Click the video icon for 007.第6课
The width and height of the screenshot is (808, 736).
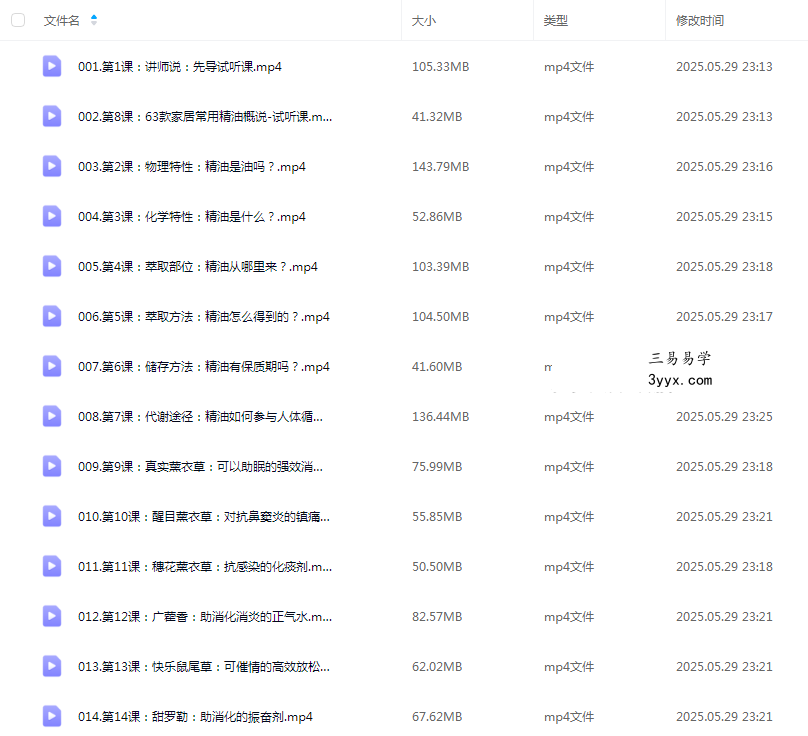click(52, 366)
